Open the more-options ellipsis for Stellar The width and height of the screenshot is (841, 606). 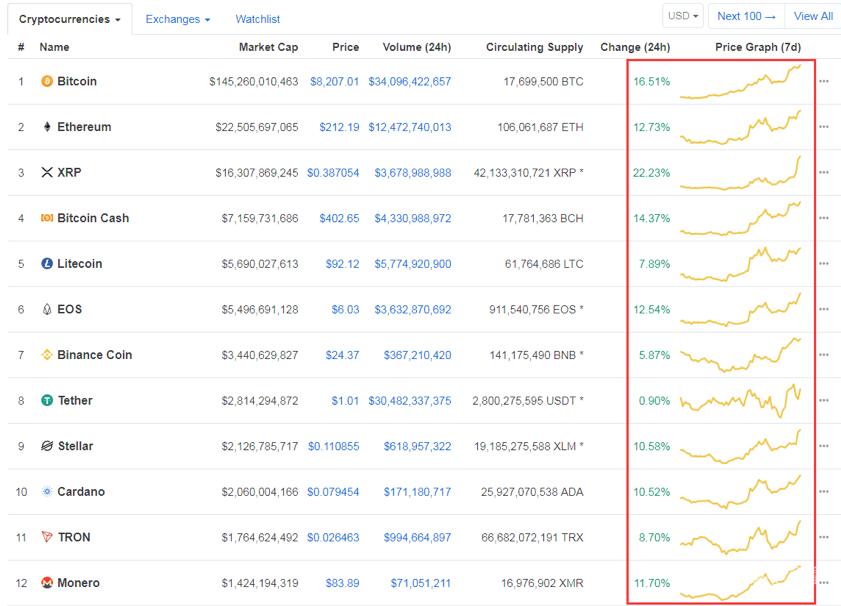coord(824,446)
